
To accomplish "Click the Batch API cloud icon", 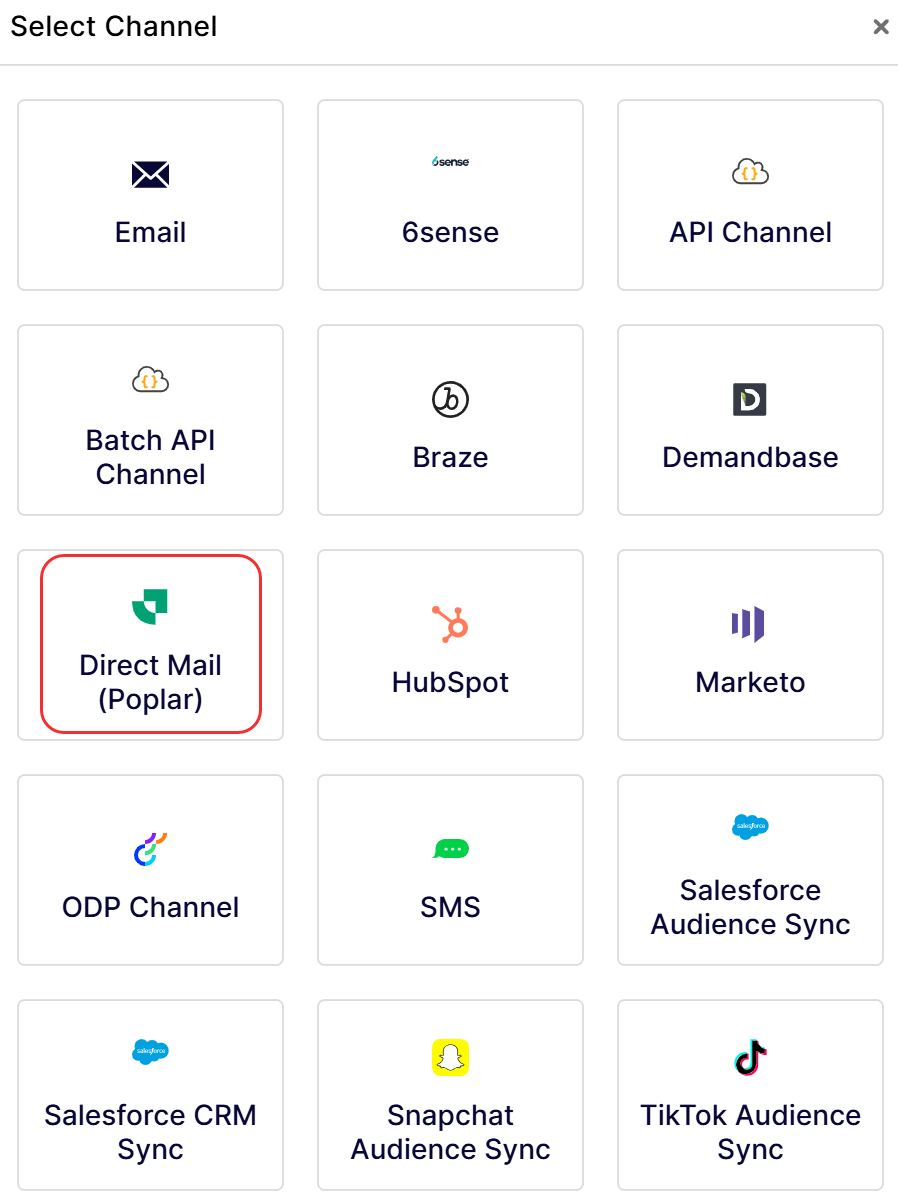I will pos(150,379).
